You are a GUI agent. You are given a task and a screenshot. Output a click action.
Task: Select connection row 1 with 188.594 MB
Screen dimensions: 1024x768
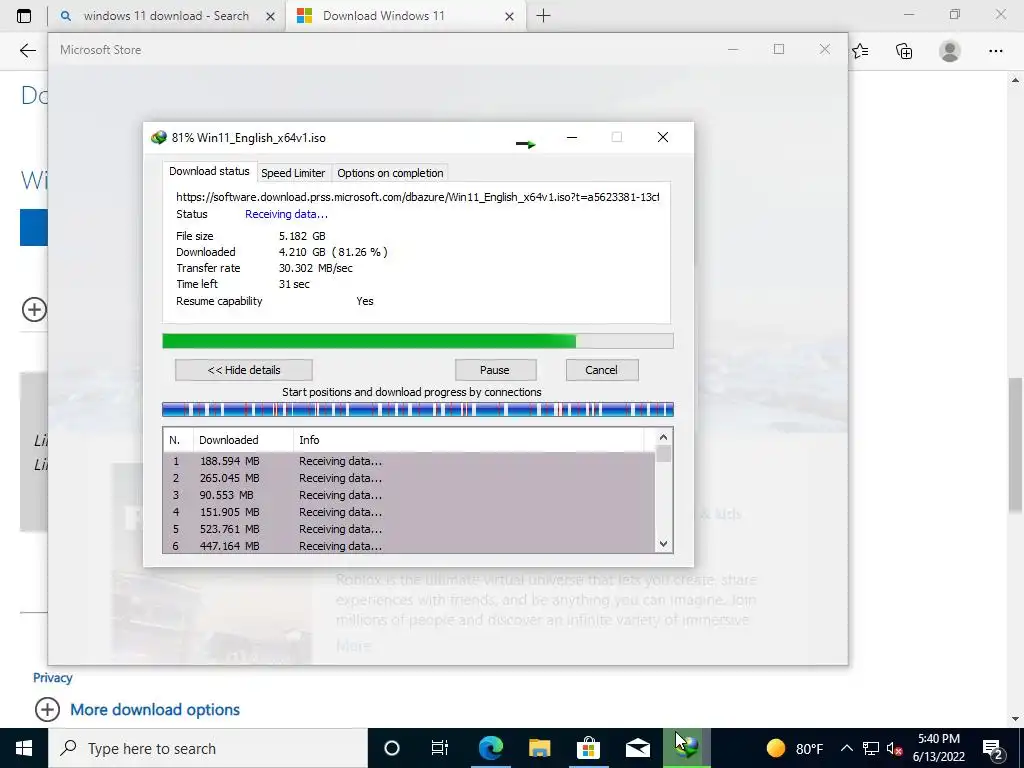click(x=409, y=461)
